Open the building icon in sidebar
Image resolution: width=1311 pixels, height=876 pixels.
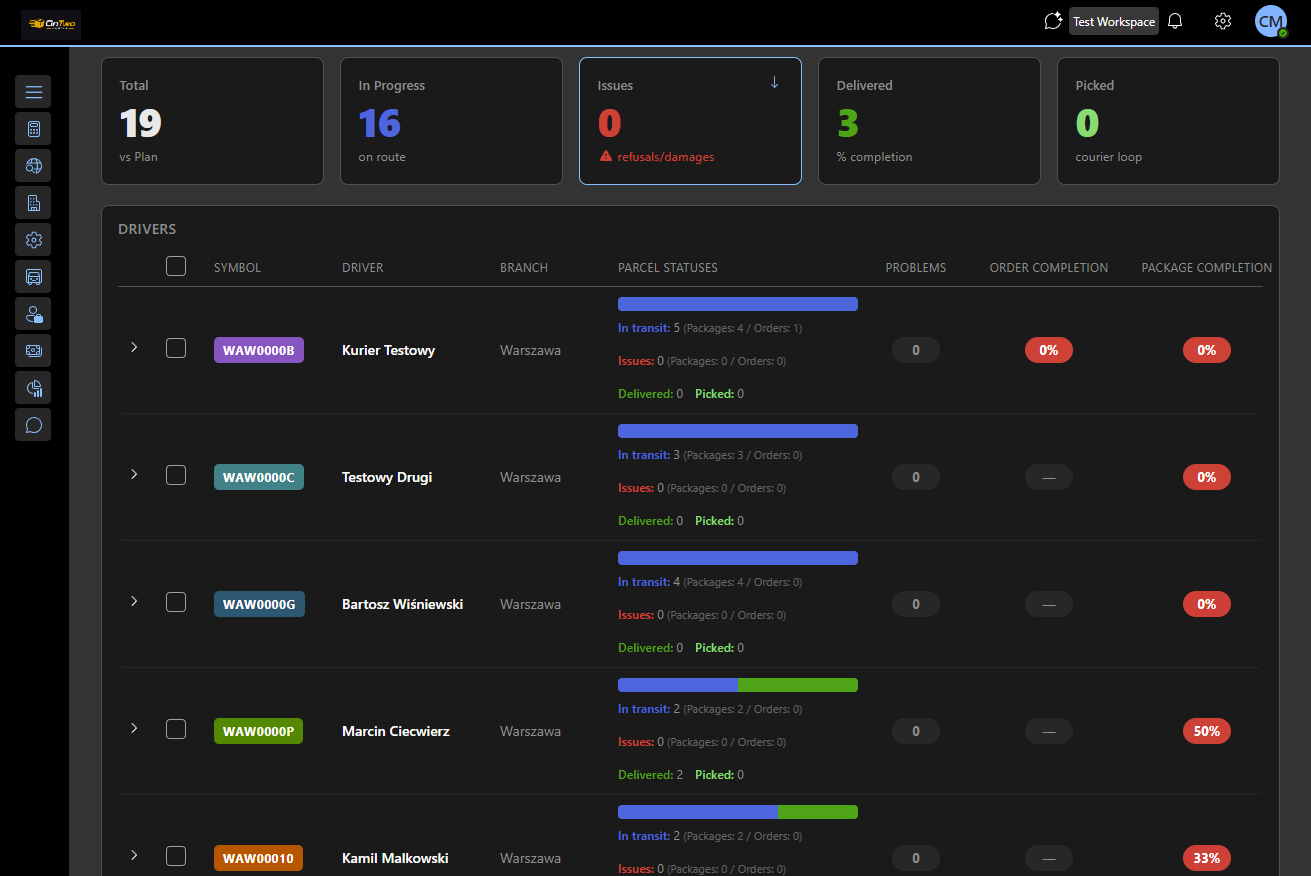point(33,203)
